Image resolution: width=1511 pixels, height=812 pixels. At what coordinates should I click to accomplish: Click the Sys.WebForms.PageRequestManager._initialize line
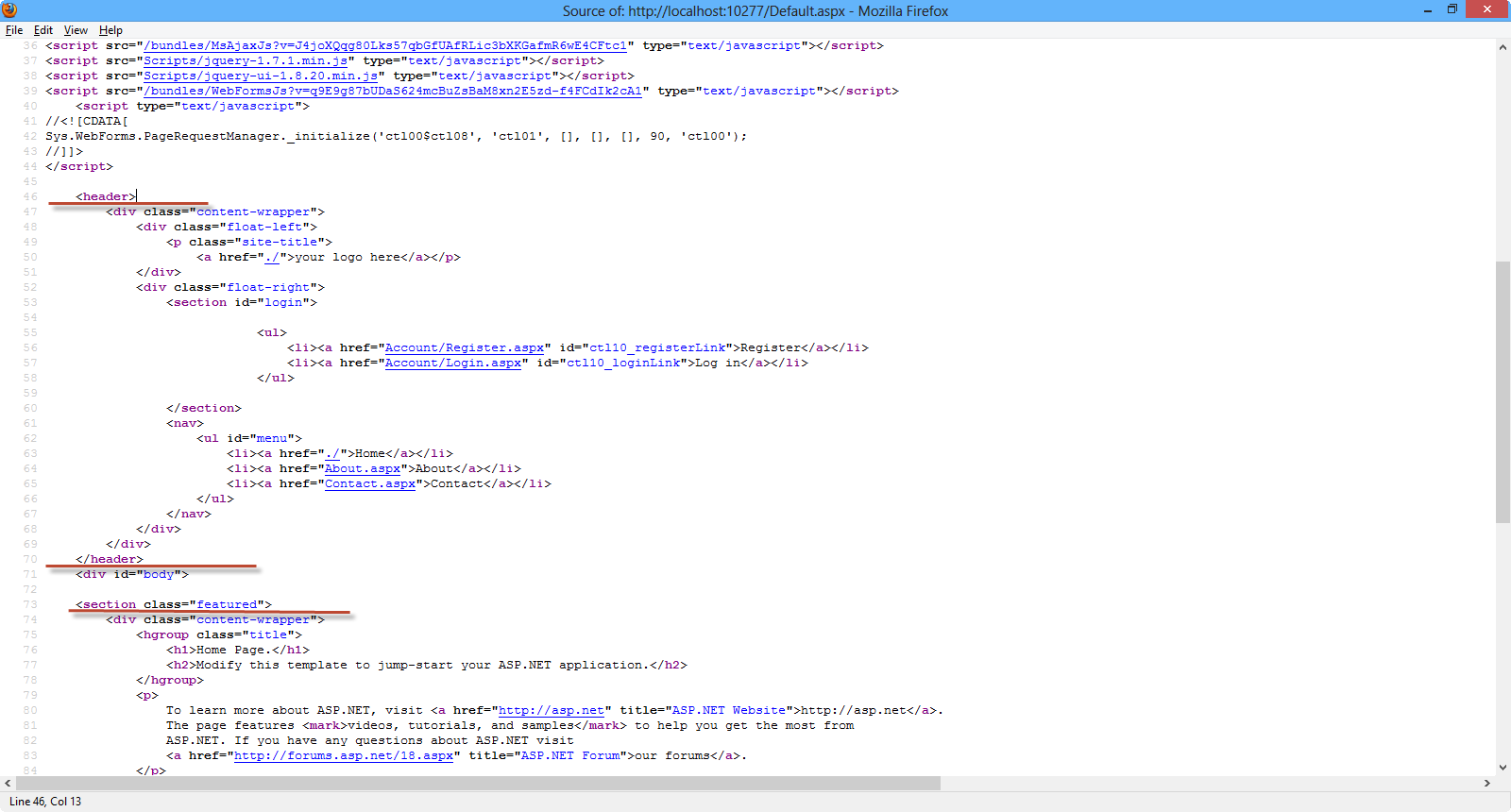pyautogui.click(x=397, y=136)
